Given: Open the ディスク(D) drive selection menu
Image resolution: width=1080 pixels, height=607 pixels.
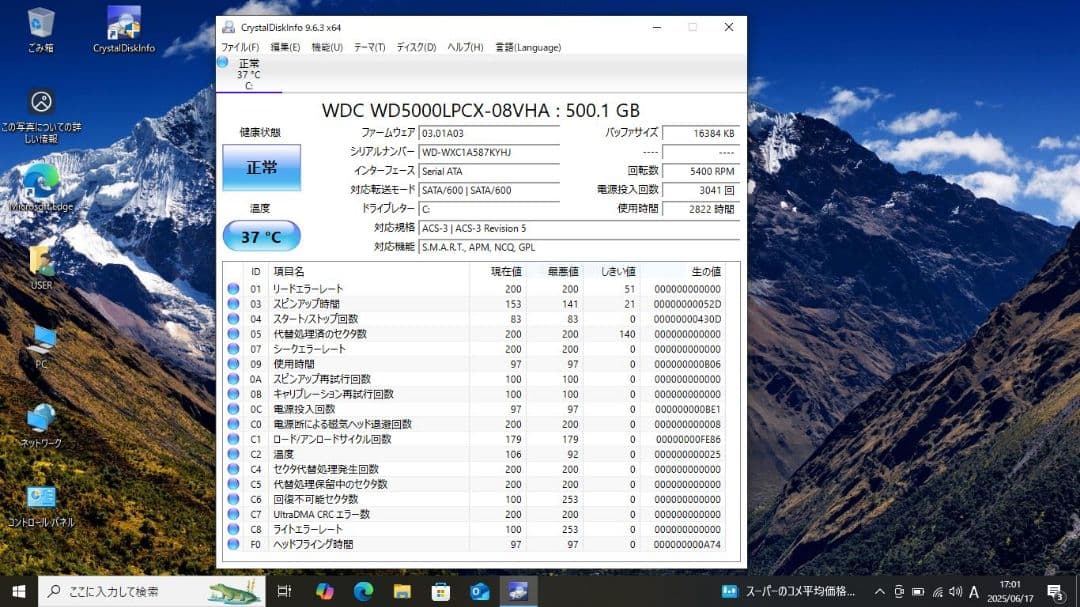Looking at the screenshot, I should 413,47.
